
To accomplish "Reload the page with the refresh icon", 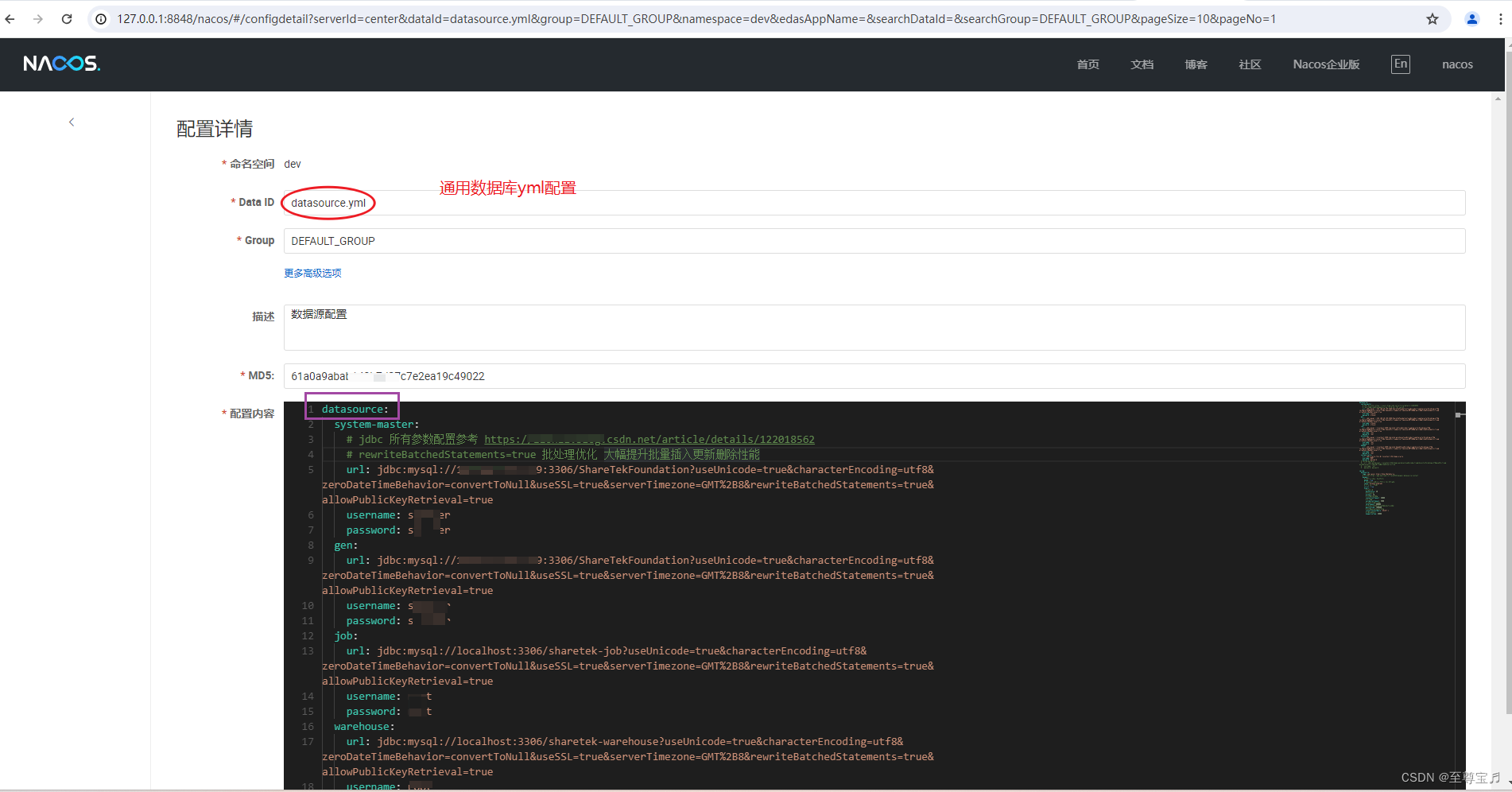I will [x=67, y=18].
